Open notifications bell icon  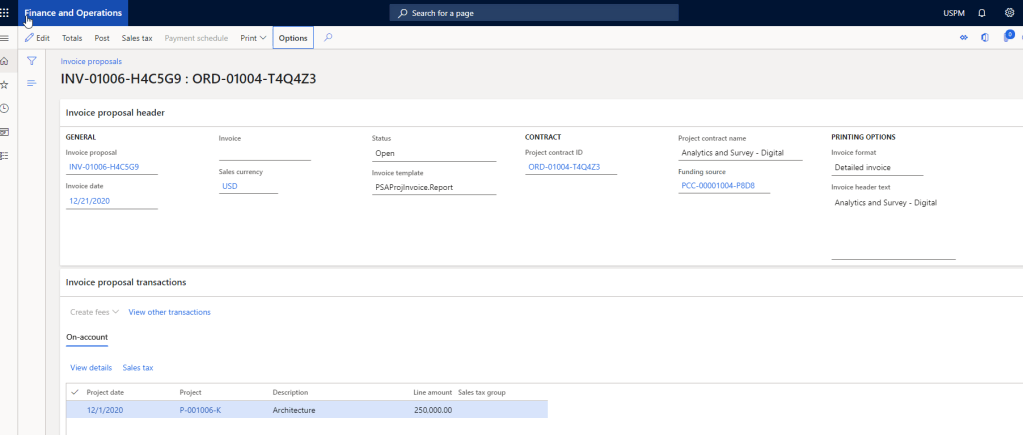tap(981, 13)
